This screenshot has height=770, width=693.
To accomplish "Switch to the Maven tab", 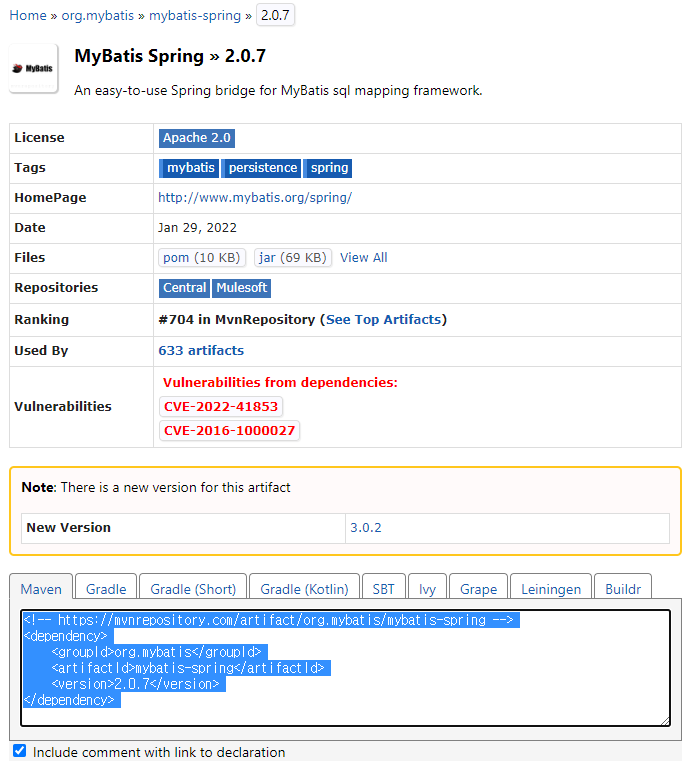I will point(41,587).
